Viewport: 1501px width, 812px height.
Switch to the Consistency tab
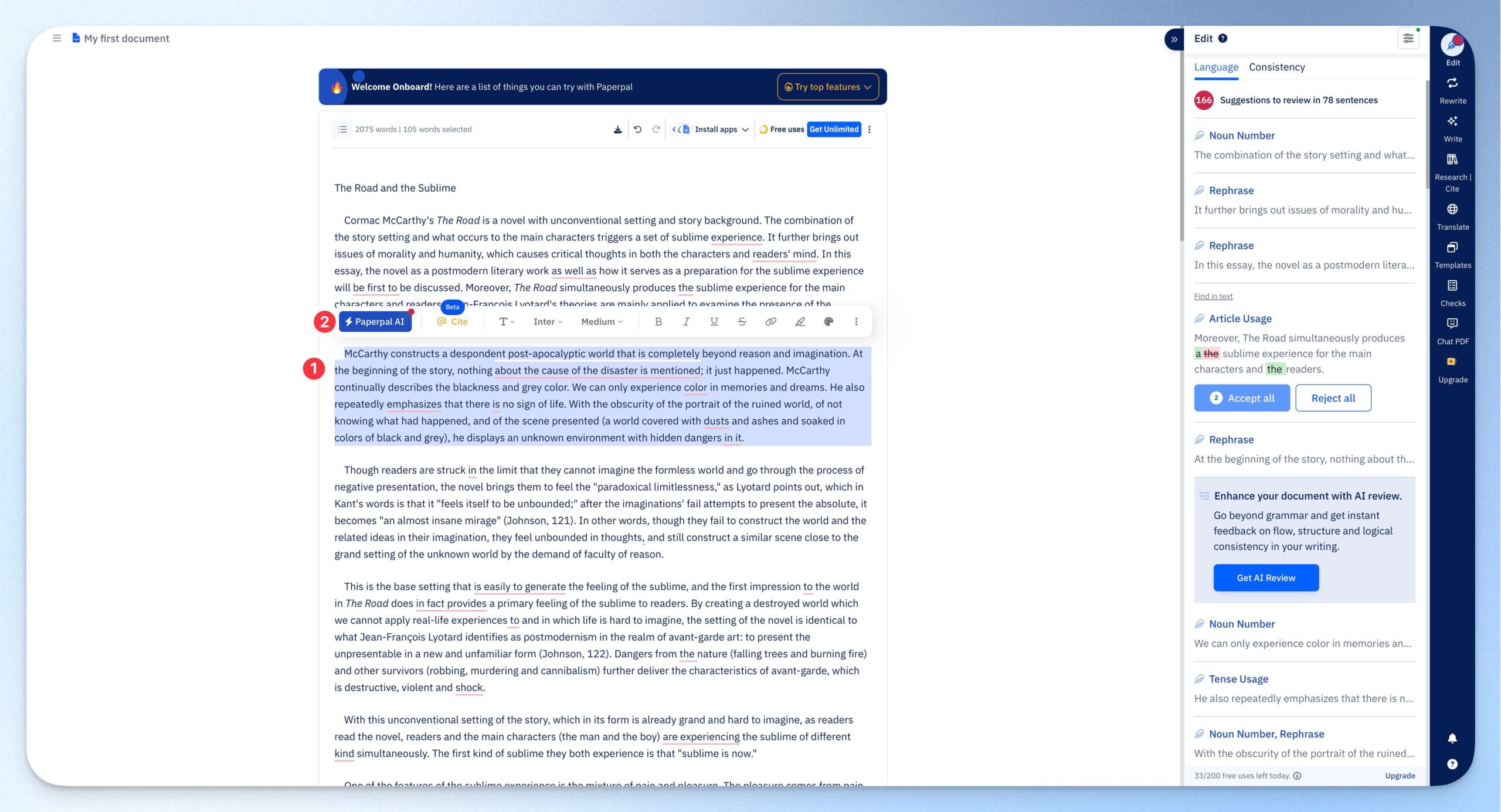(x=1276, y=67)
